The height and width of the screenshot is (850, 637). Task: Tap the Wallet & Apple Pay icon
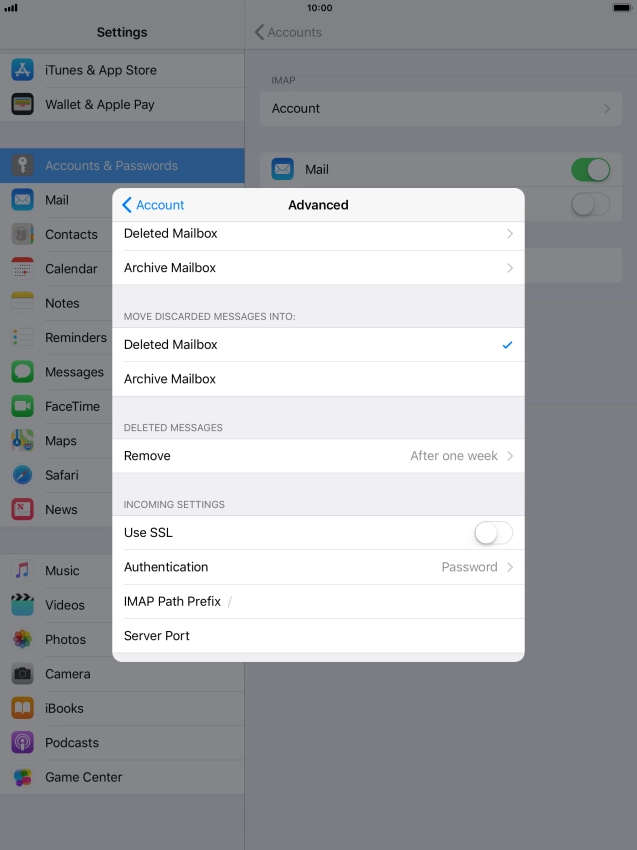click(x=22, y=104)
